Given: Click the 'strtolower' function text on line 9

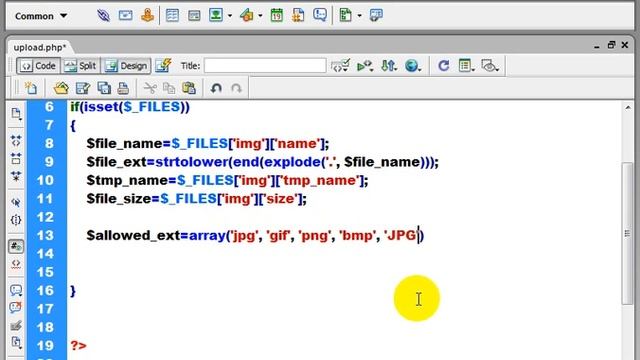Looking at the screenshot, I should point(191,162).
